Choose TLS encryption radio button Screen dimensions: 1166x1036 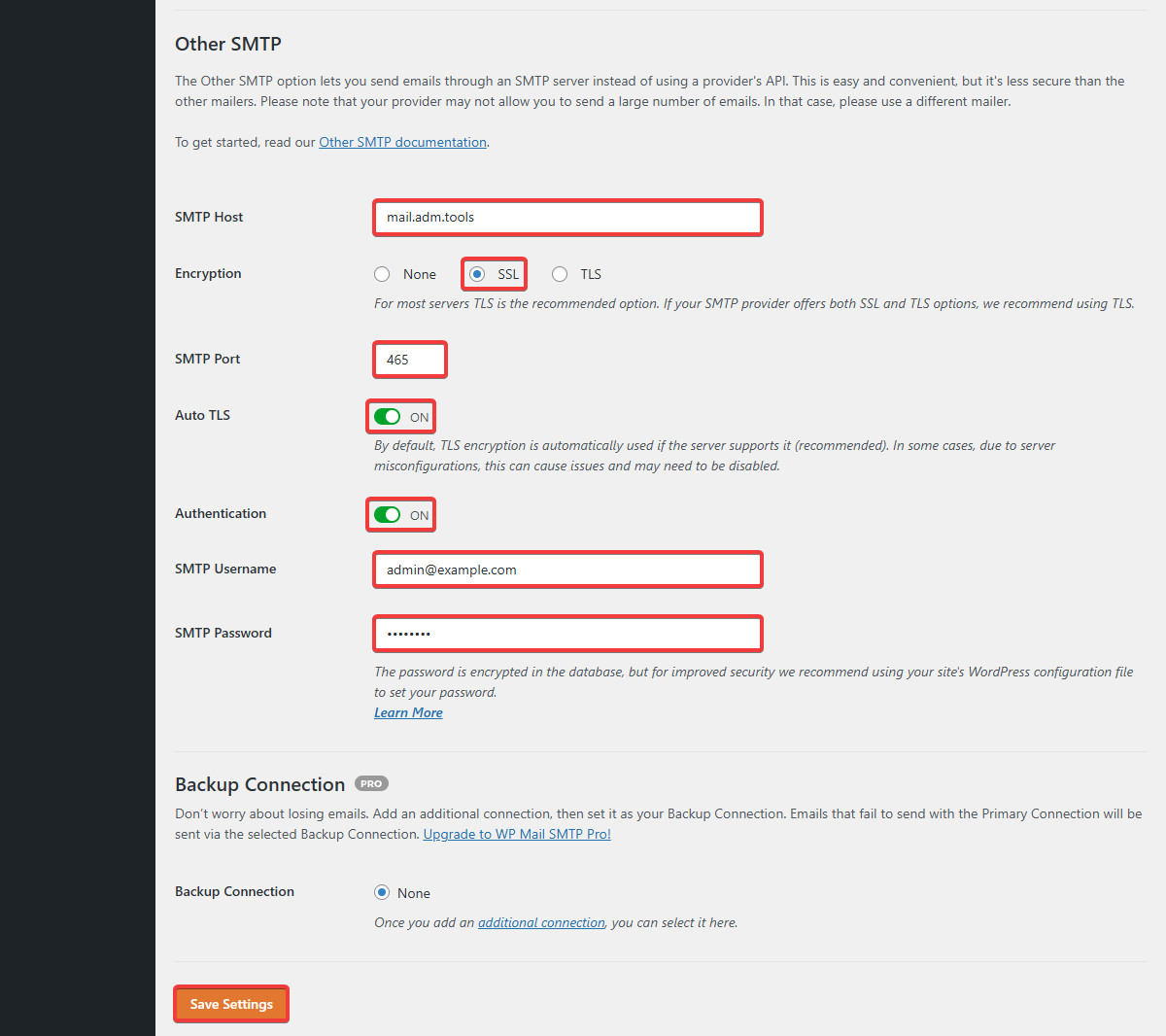point(560,274)
